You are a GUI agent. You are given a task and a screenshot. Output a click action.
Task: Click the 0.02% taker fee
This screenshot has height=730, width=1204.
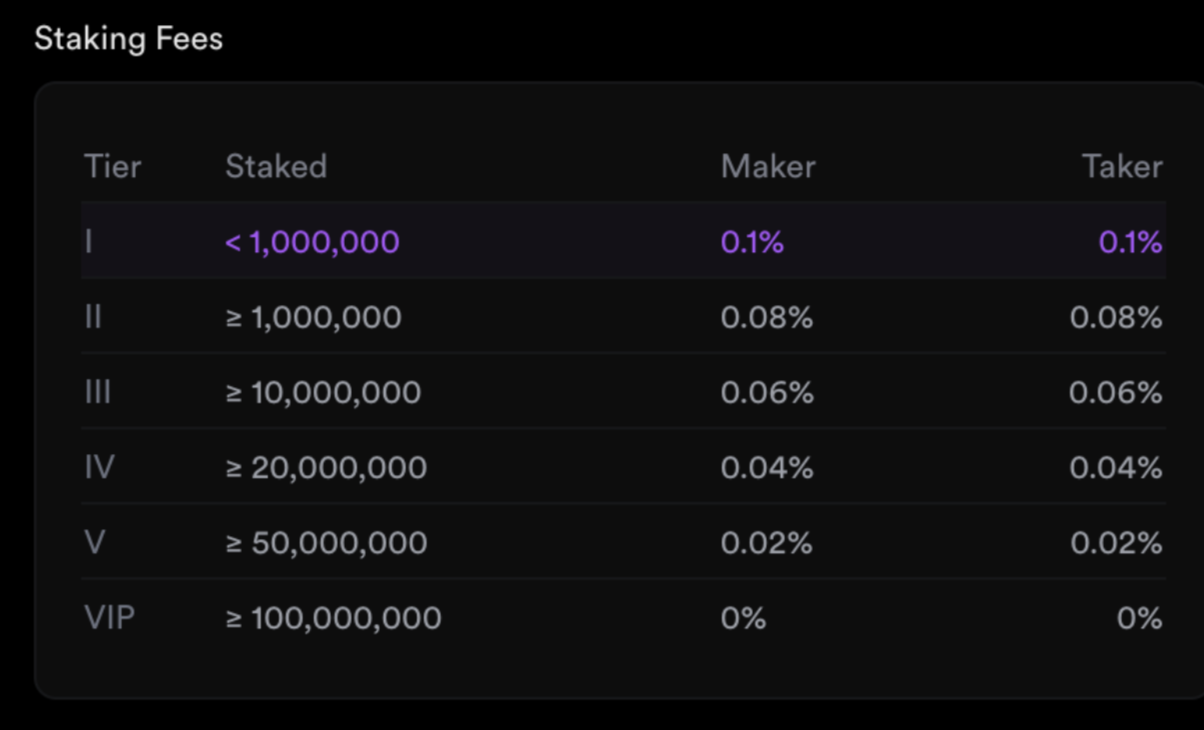coord(1116,542)
